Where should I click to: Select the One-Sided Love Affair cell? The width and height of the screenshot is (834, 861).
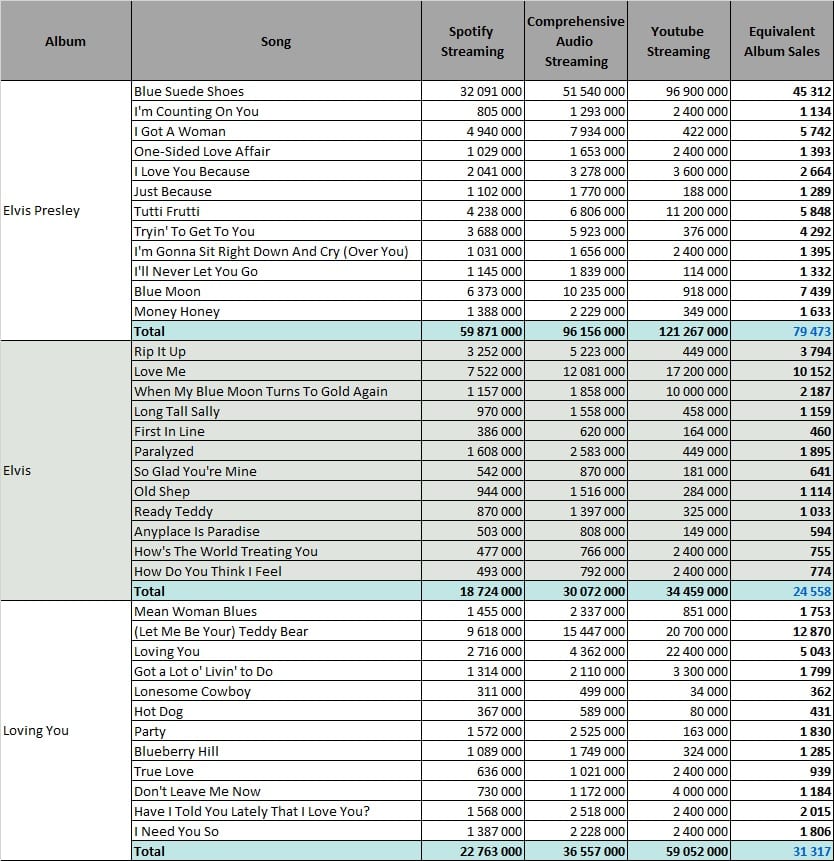(x=276, y=151)
